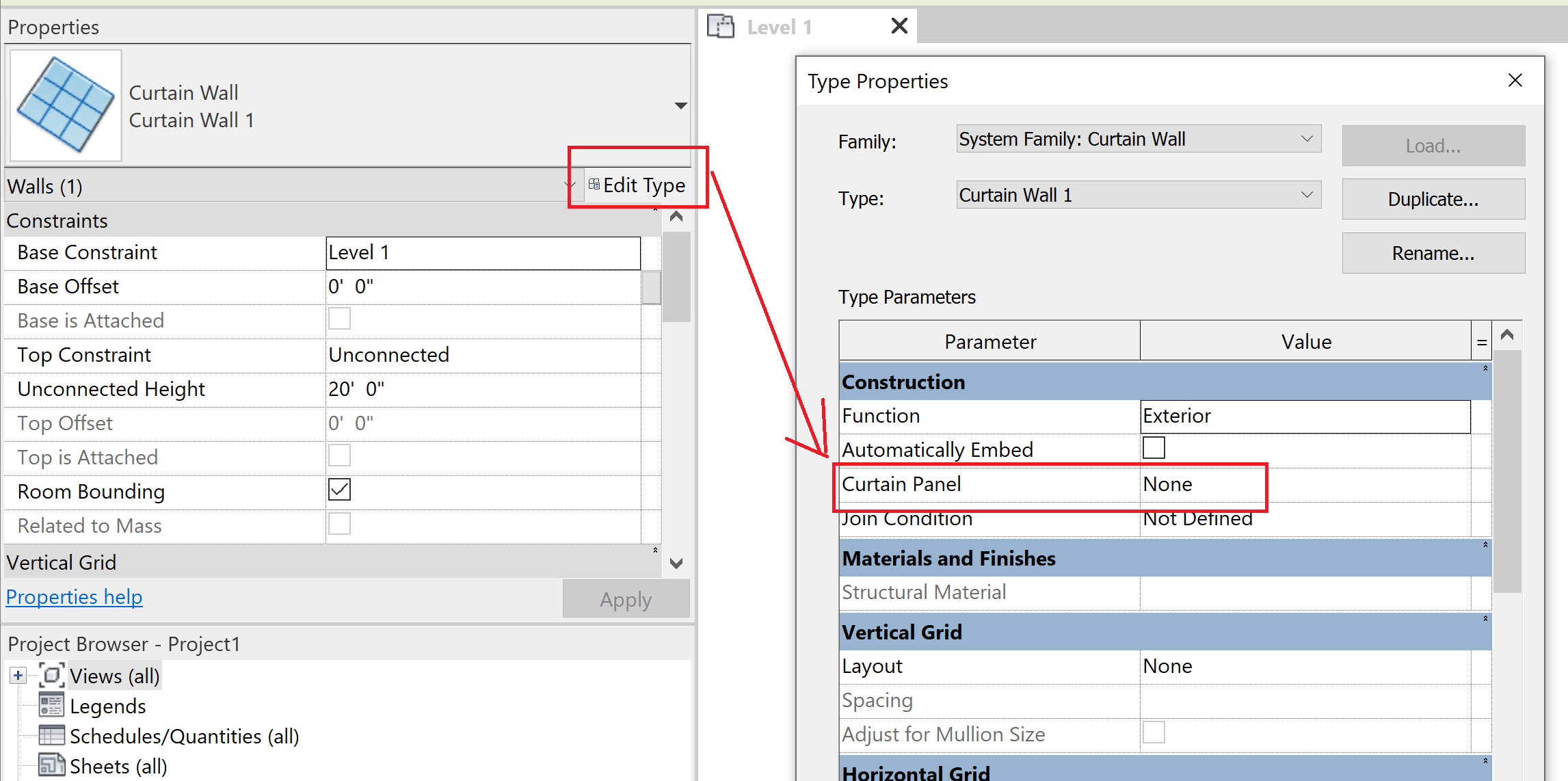Click the document icon on the Level 1 tab

point(720,26)
